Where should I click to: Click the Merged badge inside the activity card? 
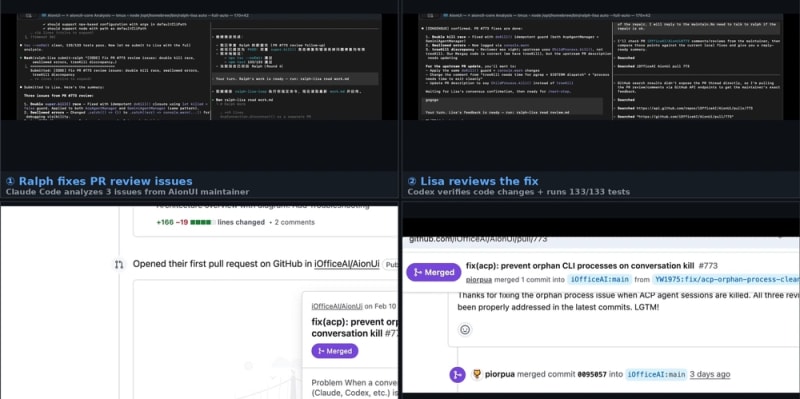point(335,351)
